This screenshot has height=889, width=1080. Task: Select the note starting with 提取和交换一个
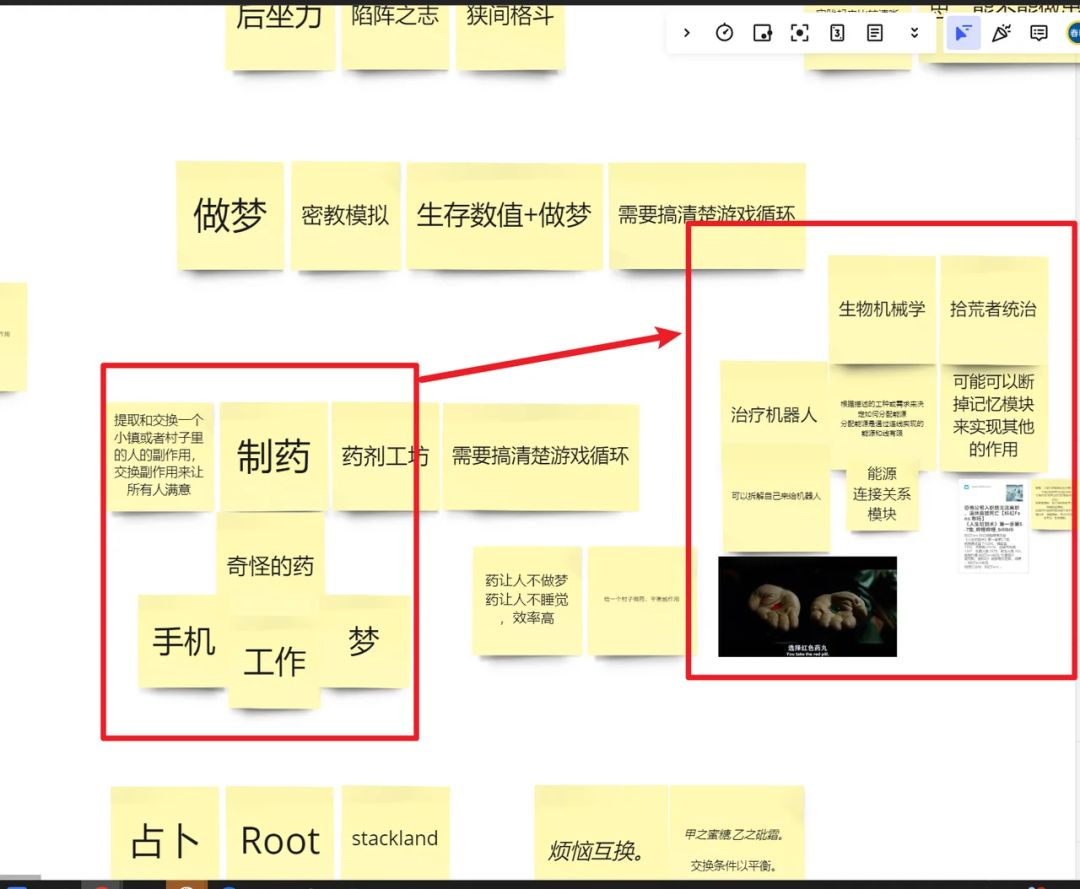[159, 456]
